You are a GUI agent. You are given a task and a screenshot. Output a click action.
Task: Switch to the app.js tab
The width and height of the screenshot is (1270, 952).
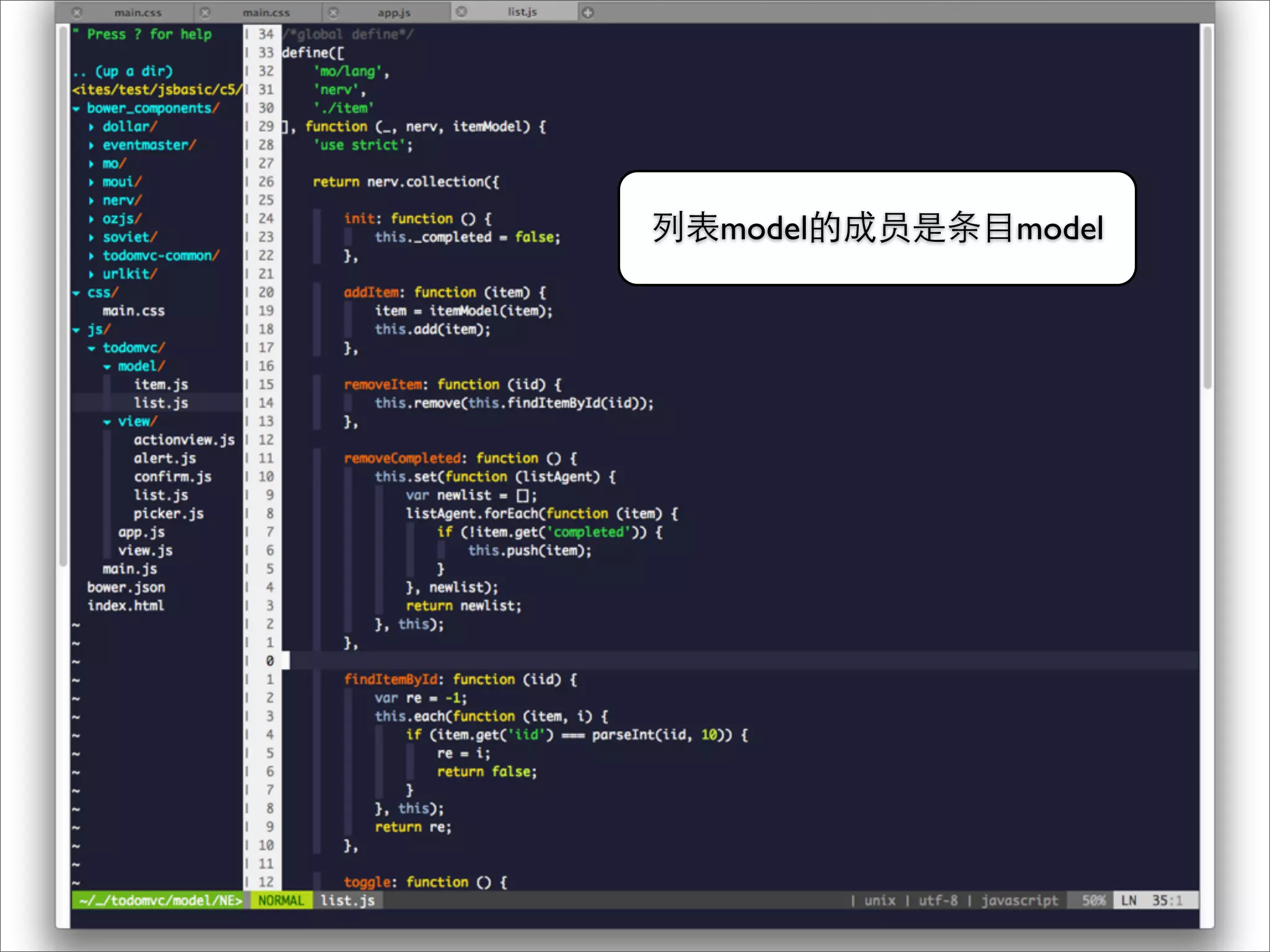pyautogui.click(x=394, y=12)
